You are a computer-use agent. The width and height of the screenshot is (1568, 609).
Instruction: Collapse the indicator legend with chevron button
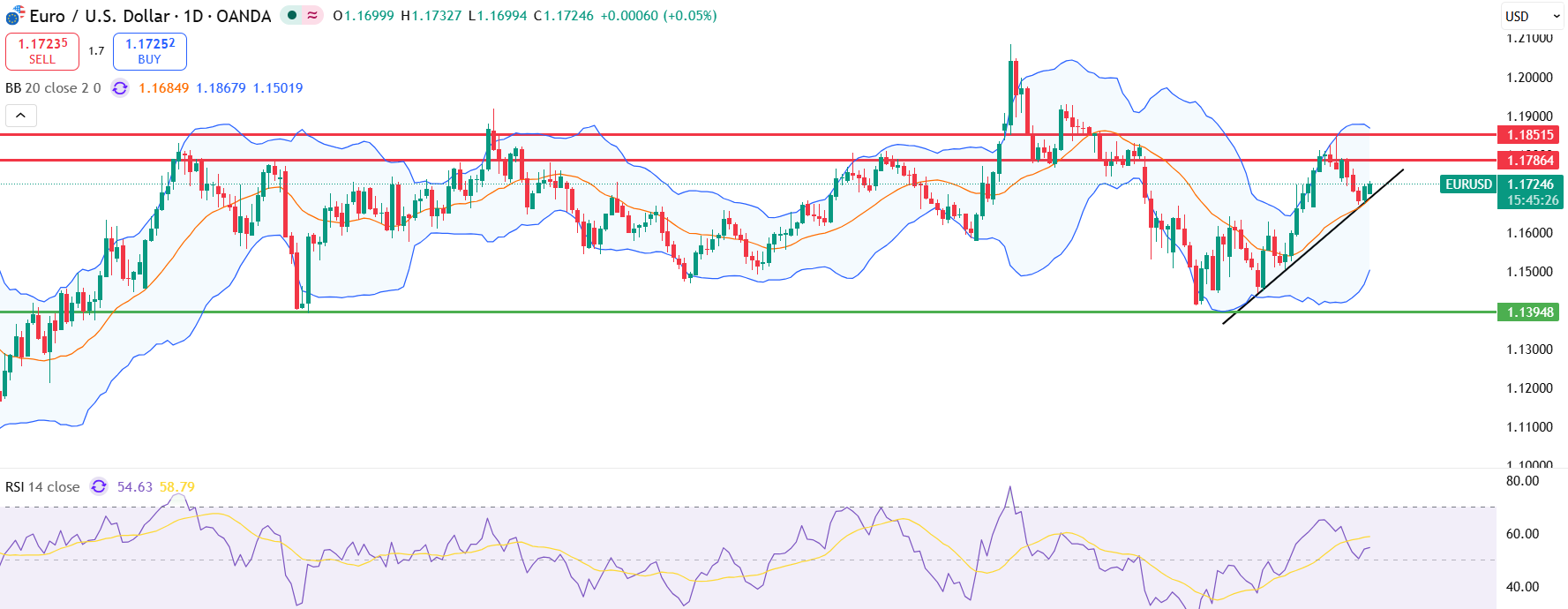point(20,116)
